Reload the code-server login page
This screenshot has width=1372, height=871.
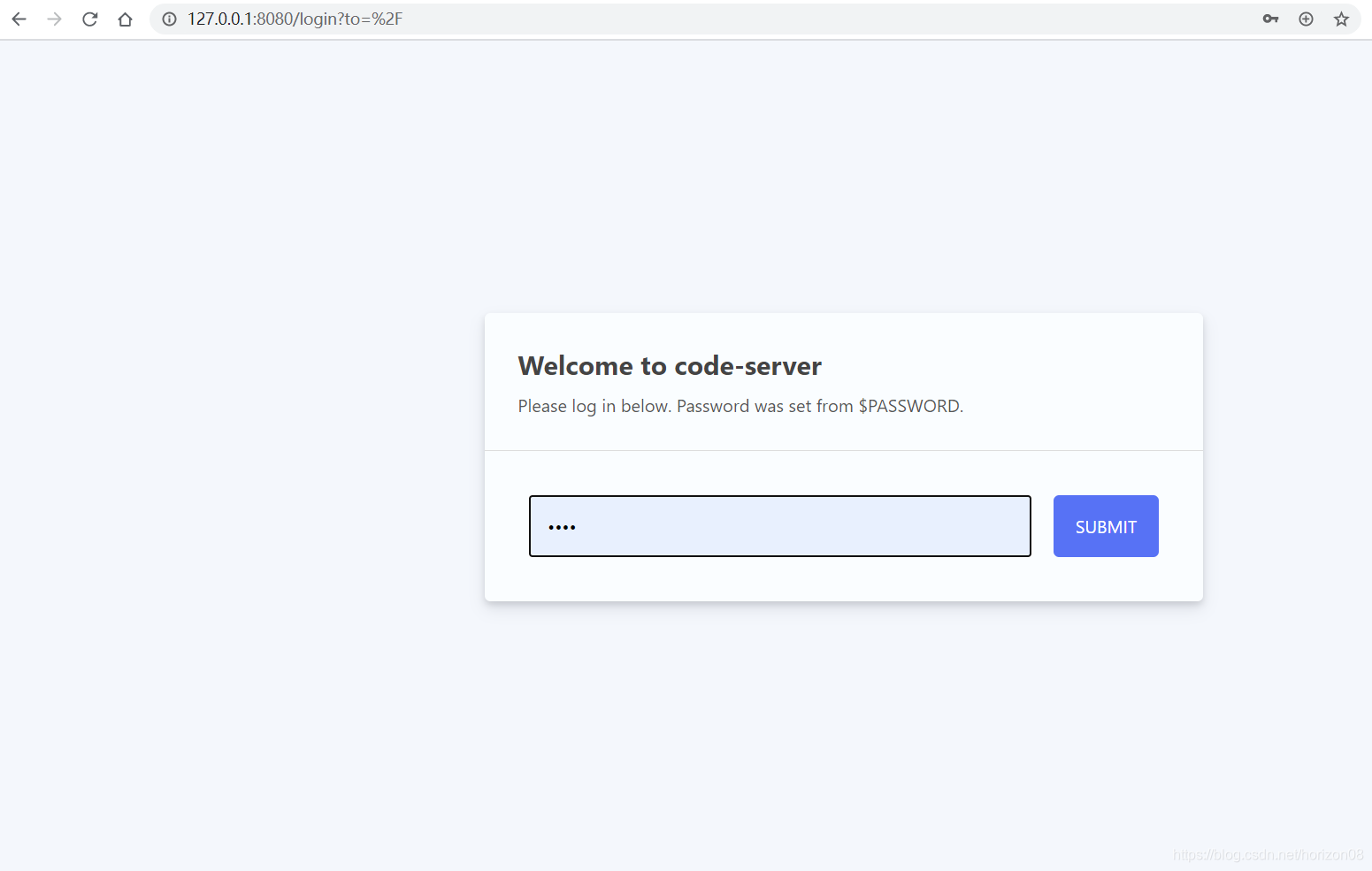(90, 19)
